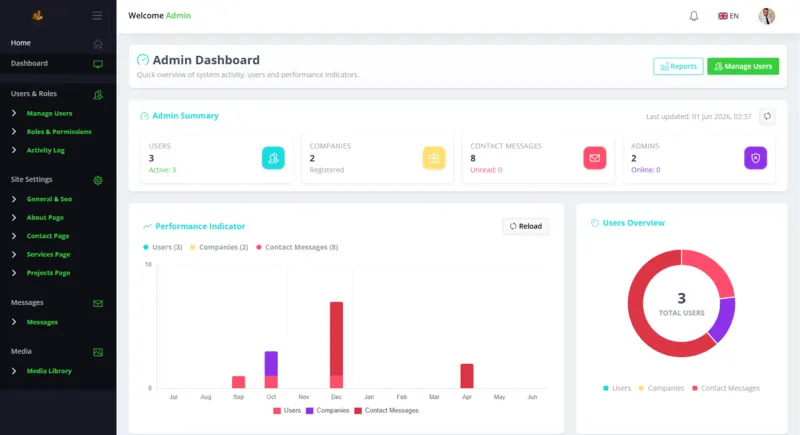Click the 3 Total Users donut center
Viewport: 800px width, 435px height.
(681, 303)
